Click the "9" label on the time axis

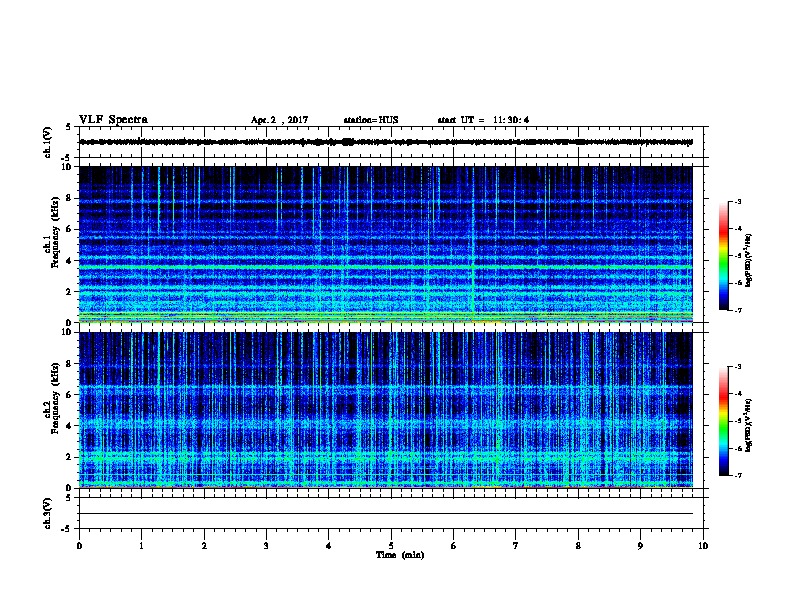640,546
